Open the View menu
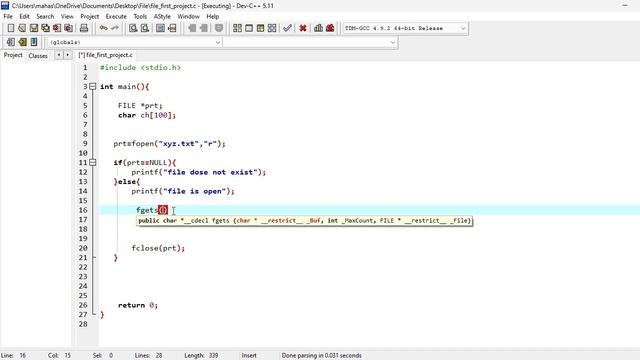This screenshot has height=360, width=640. (x=67, y=16)
